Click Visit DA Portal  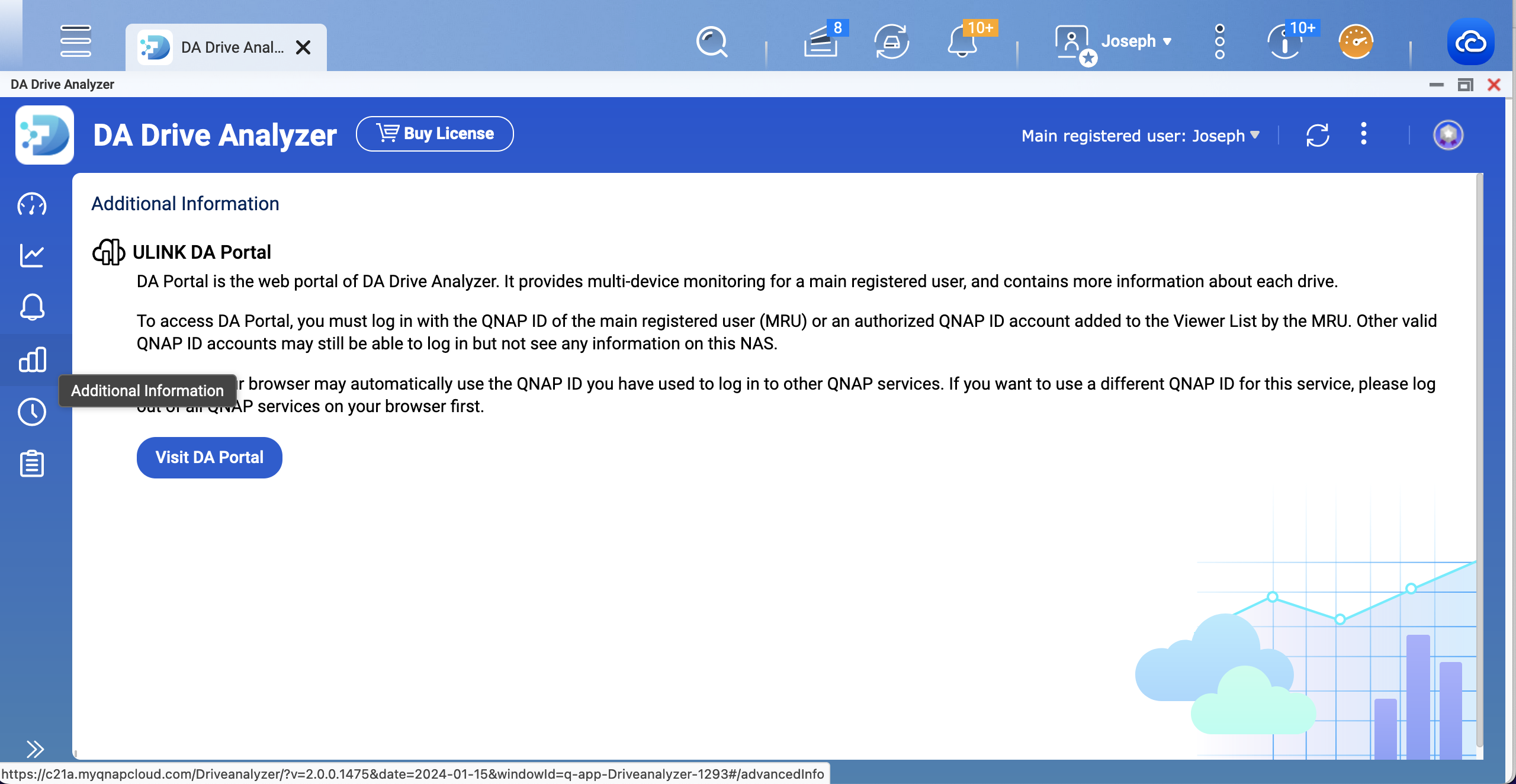(209, 457)
